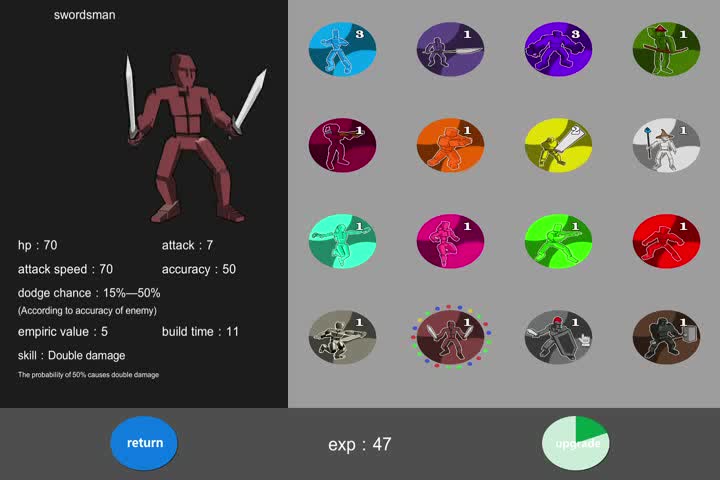Select the white wizard unit icon
The height and width of the screenshot is (480, 720).
[x=666, y=145]
